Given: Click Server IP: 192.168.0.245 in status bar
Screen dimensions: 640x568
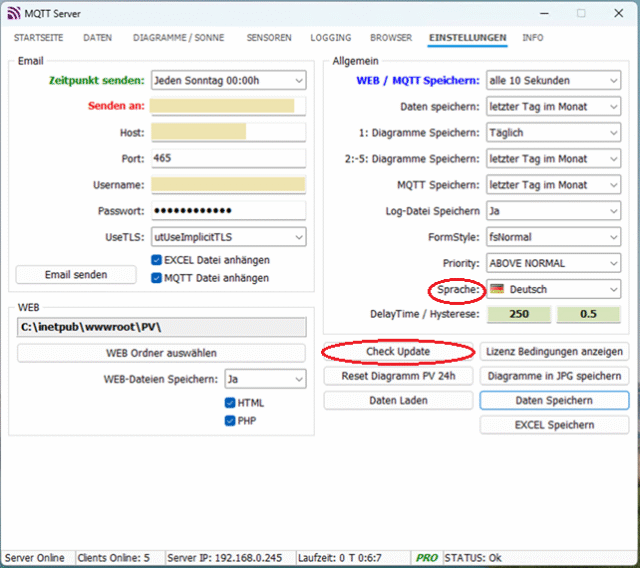Looking at the screenshot, I should pos(224,558).
